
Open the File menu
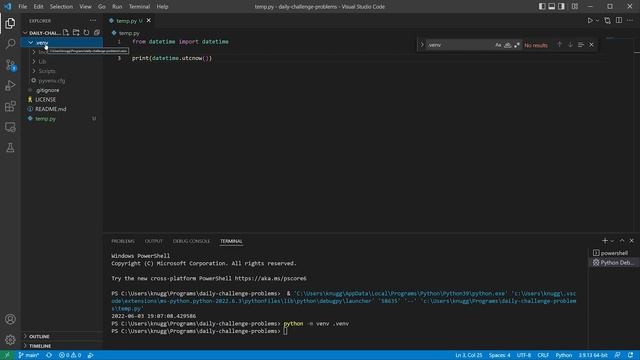pyautogui.click(x=22, y=7)
